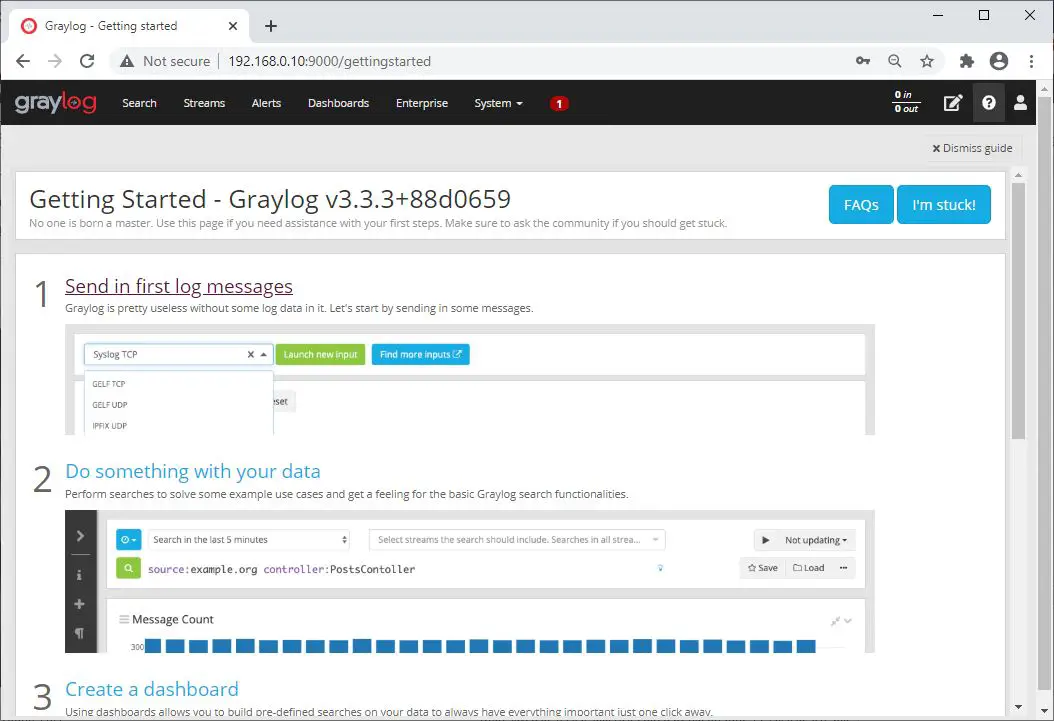
Task: Click the play button to run search
Action: click(x=765, y=540)
